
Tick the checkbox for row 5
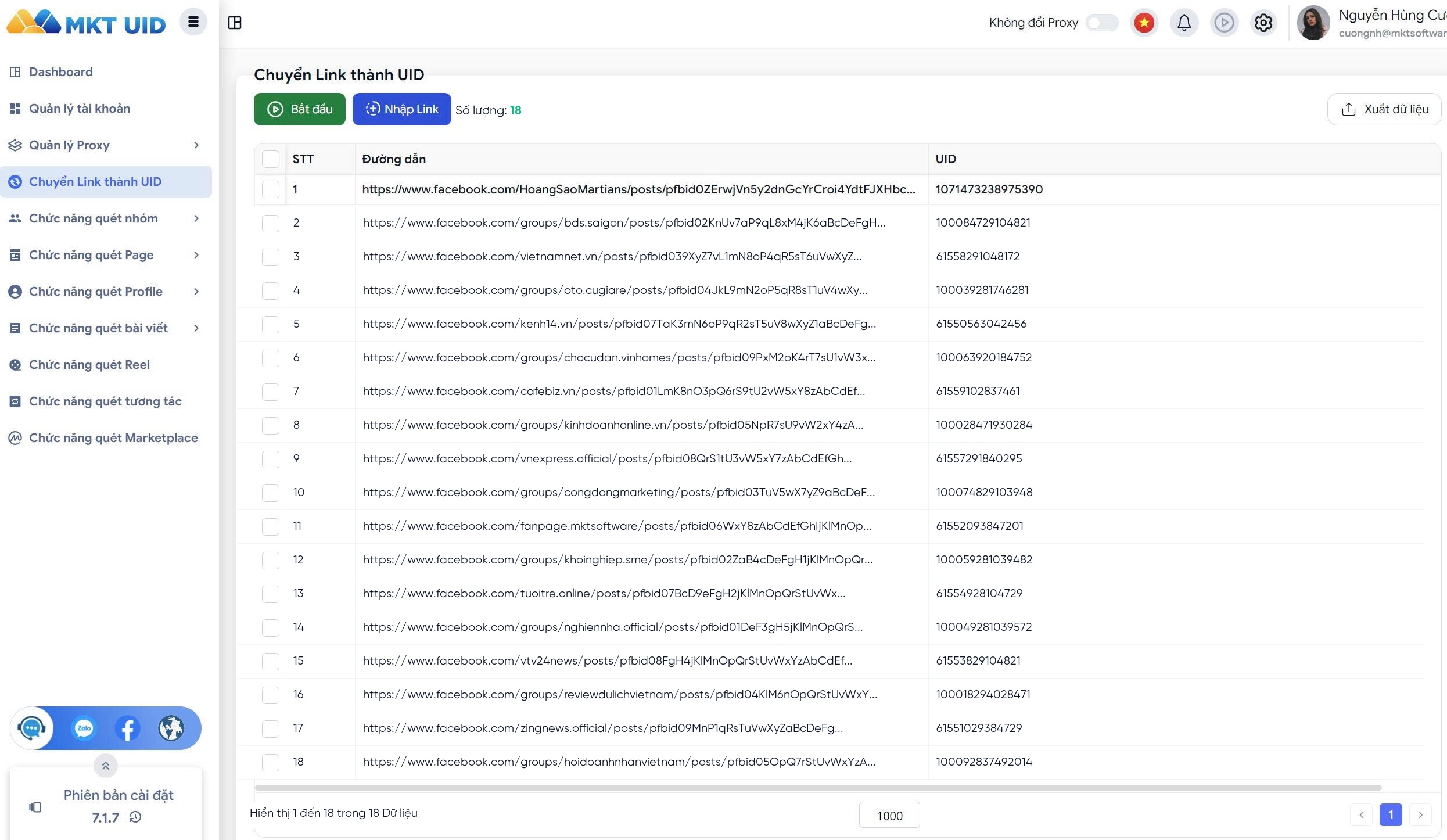coord(271,324)
